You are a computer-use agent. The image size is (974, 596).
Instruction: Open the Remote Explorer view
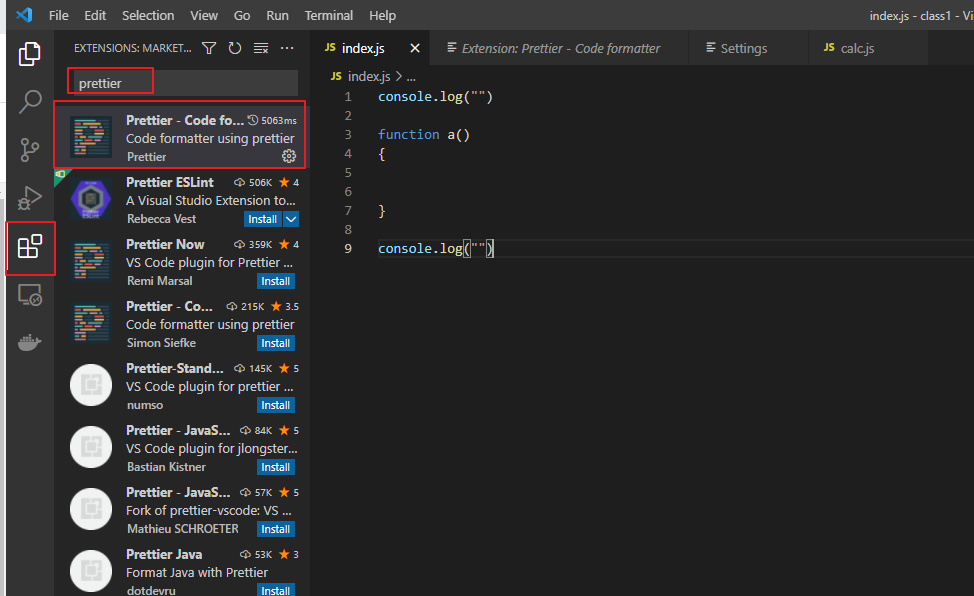pos(29,295)
